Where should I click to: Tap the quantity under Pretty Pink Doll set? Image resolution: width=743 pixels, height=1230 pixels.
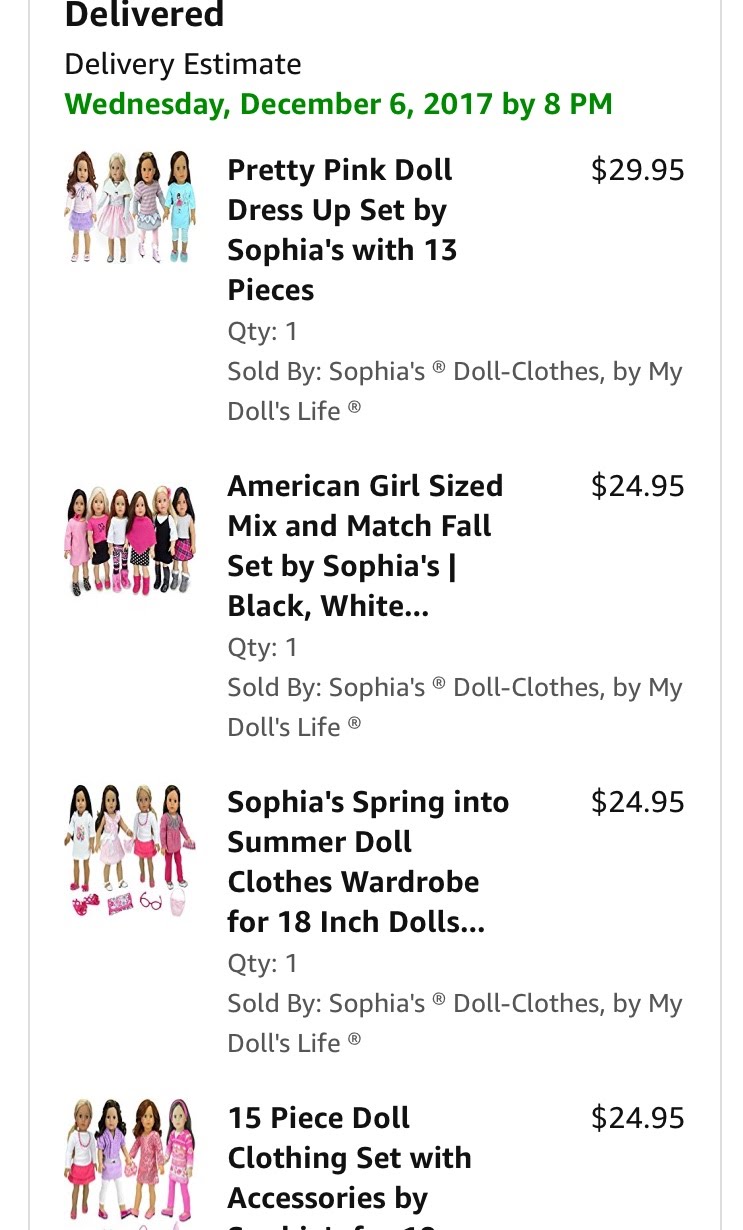[x=263, y=331]
